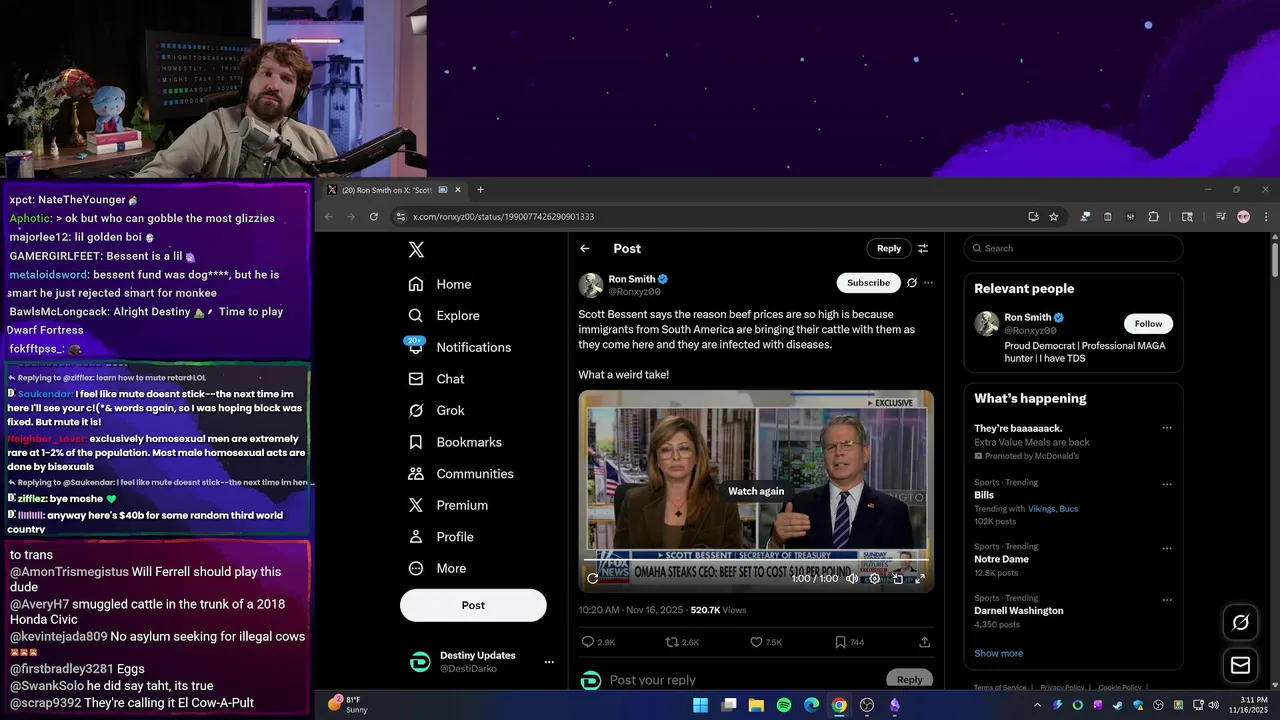Click Watch again on the video
The height and width of the screenshot is (720, 1280).
coord(756,491)
